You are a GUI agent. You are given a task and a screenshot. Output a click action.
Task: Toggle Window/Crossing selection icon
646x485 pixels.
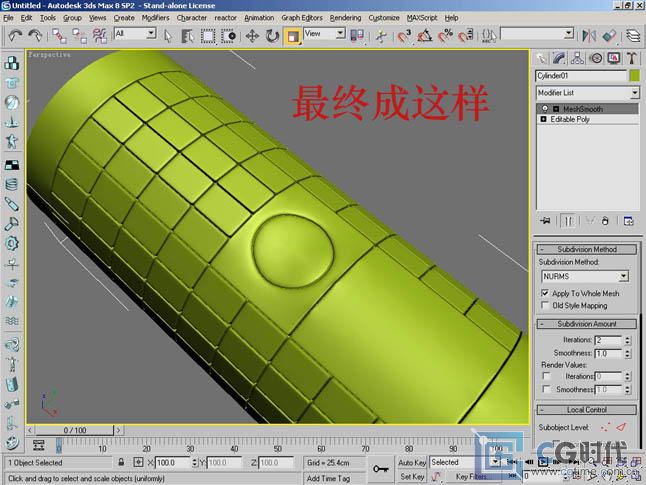228,36
